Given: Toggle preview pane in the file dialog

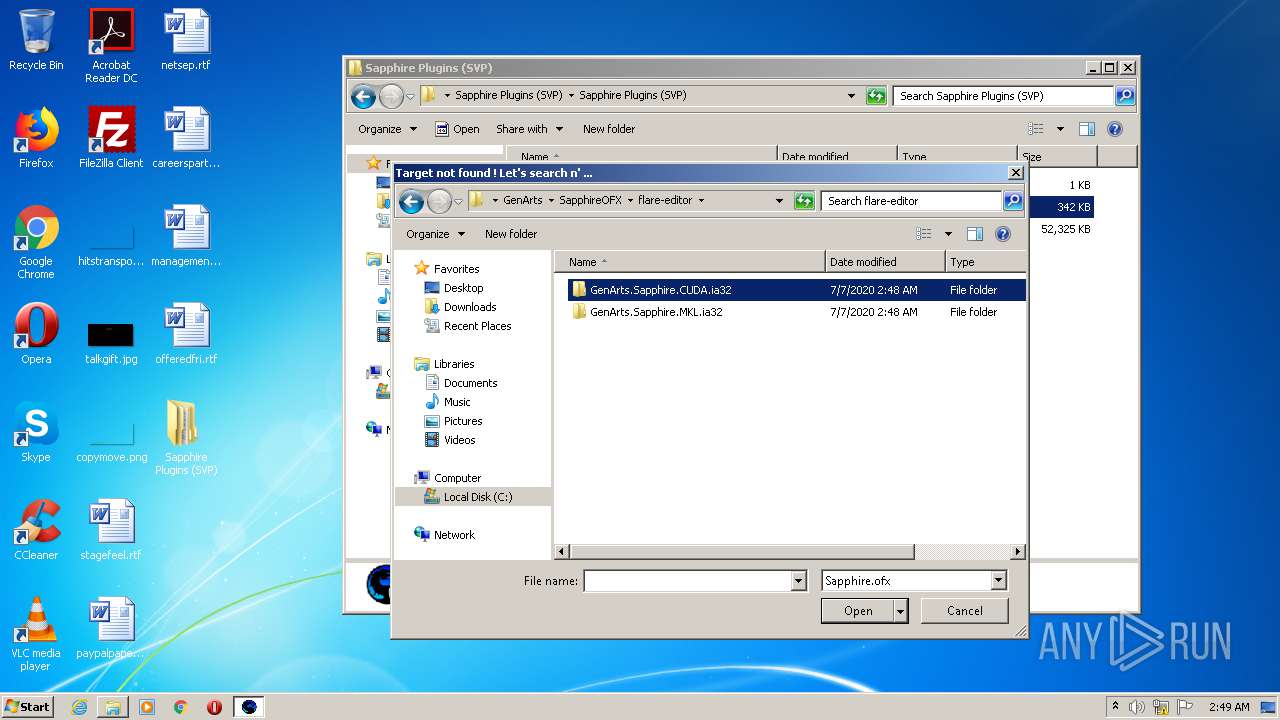Looking at the screenshot, I should pos(975,234).
